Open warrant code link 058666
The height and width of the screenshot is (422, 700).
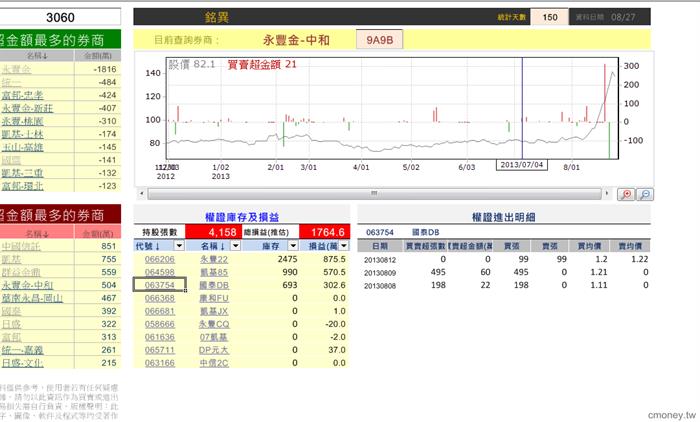[x=159, y=324]
